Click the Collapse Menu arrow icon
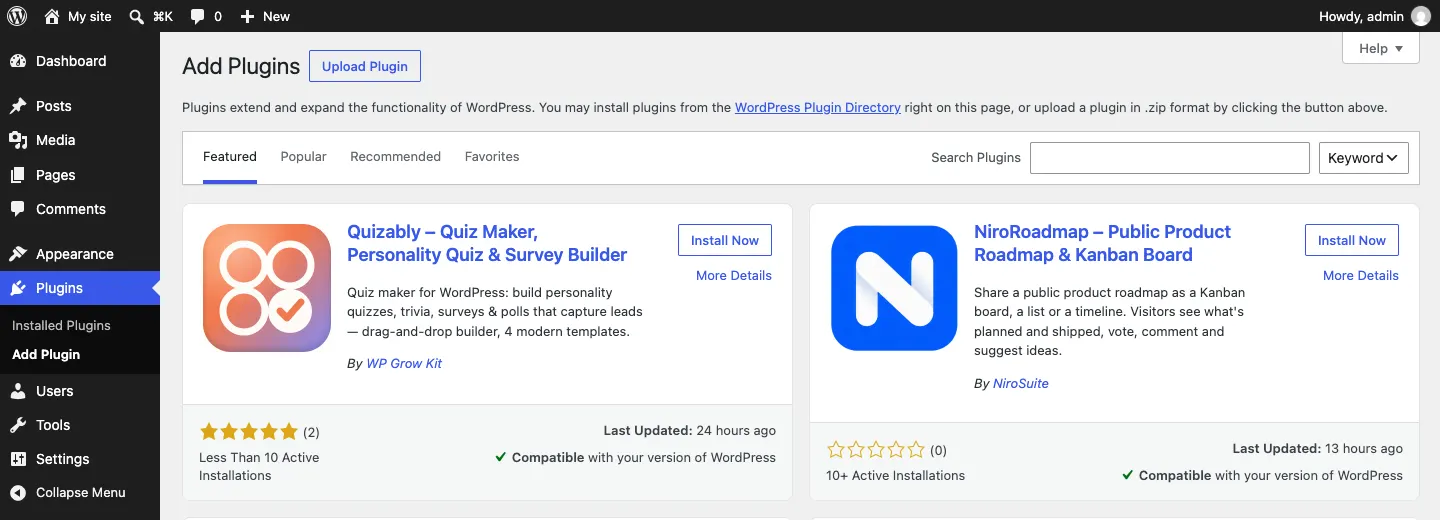Image resolution: width=1440 pixels, height=520 pixels. (x=18, y=493)
